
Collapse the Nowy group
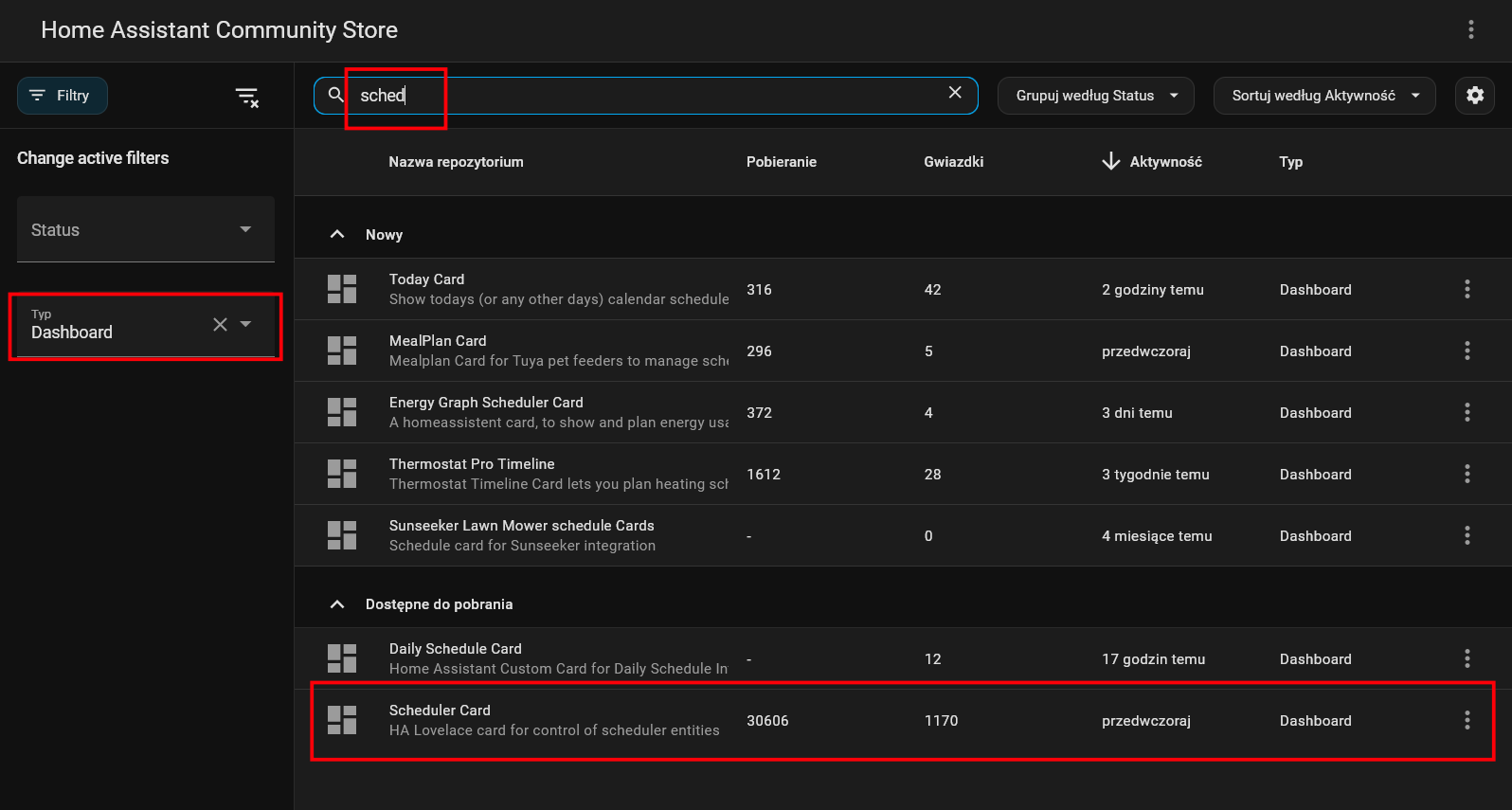tap(337, 234)
